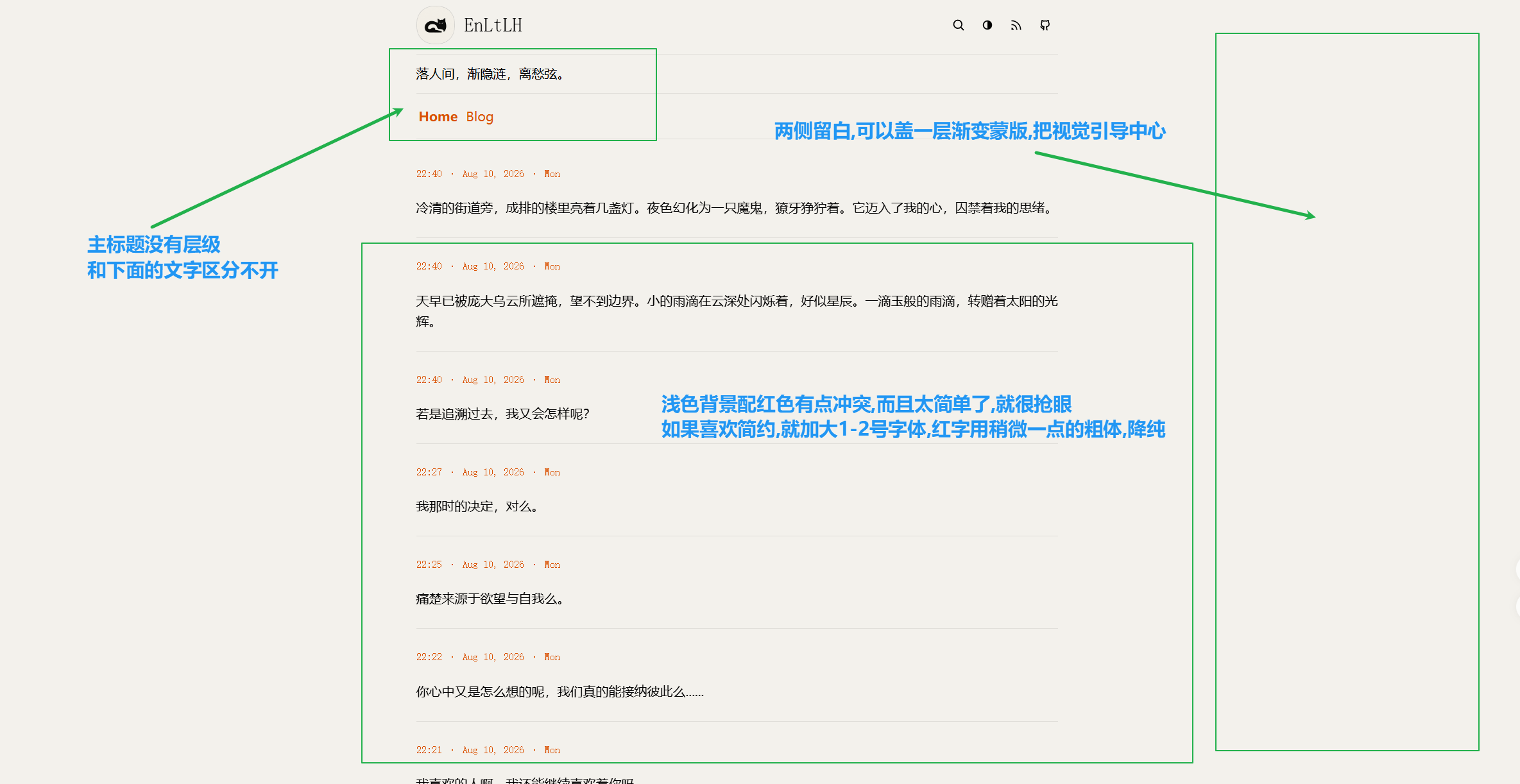Click post text 我那时的决定，对么。

(x=477, y=506)
